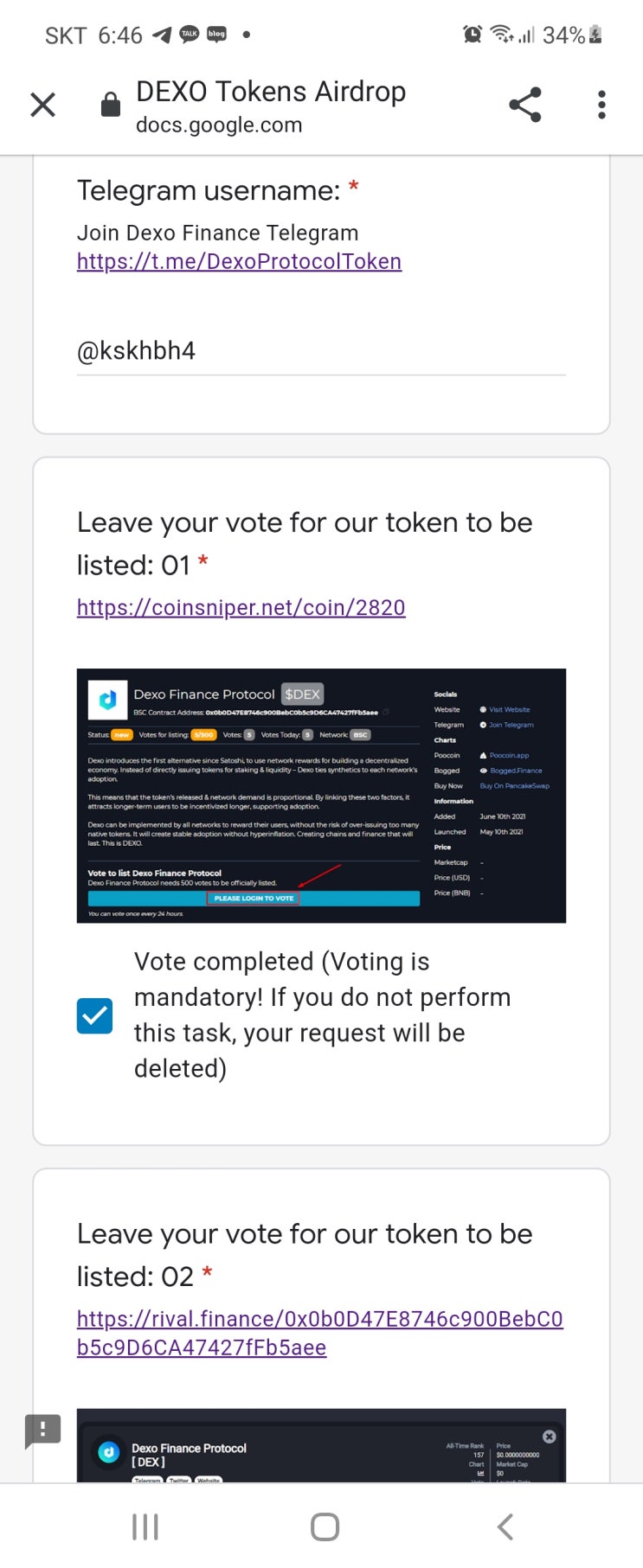Viewport: 643px width, 1568px height.
Task: Tap the Vote completed label text
Action: pyautogui.click(x=322, y=1014)
